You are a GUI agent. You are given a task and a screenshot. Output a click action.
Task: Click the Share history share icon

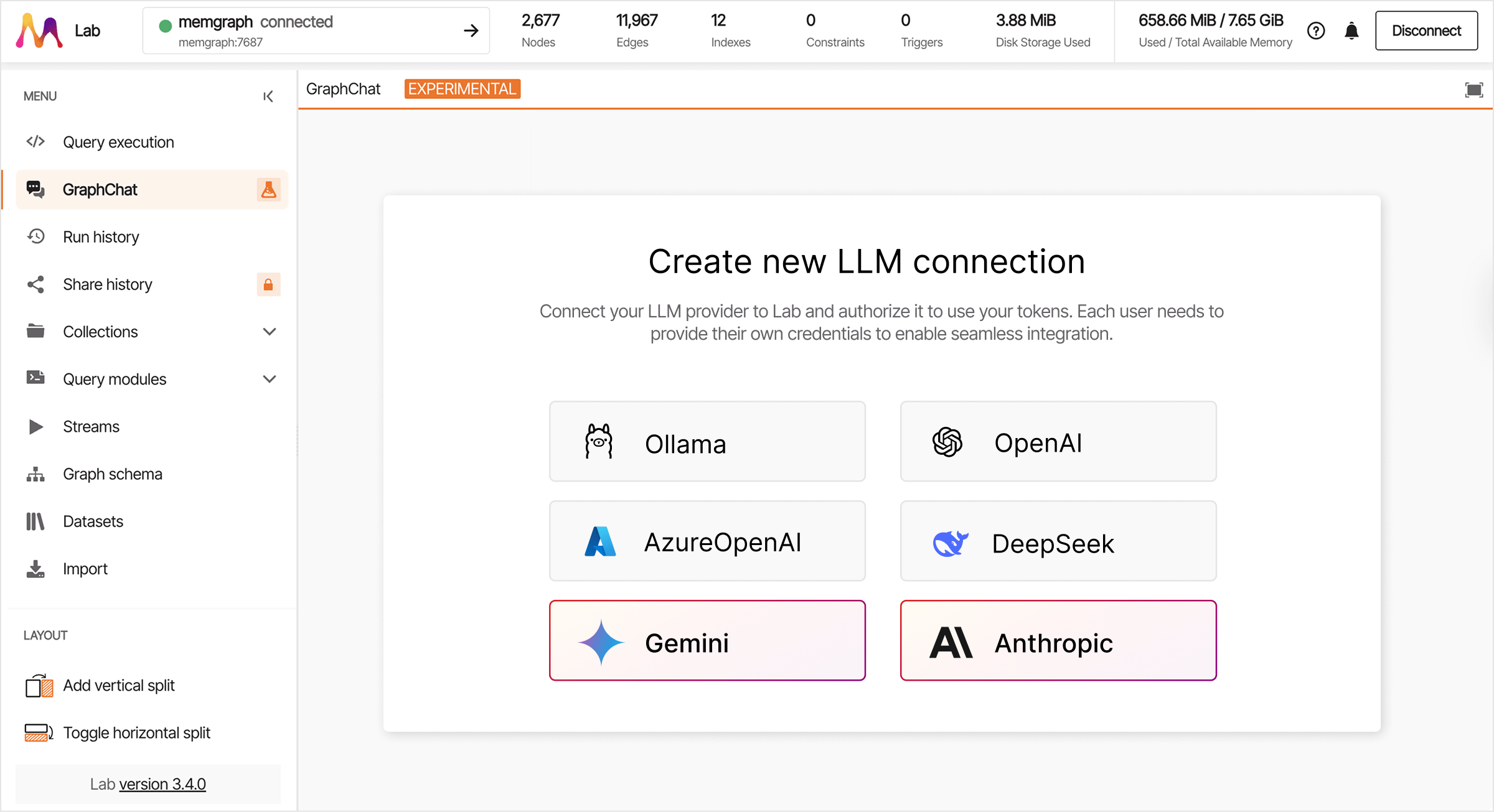point(35,284)
